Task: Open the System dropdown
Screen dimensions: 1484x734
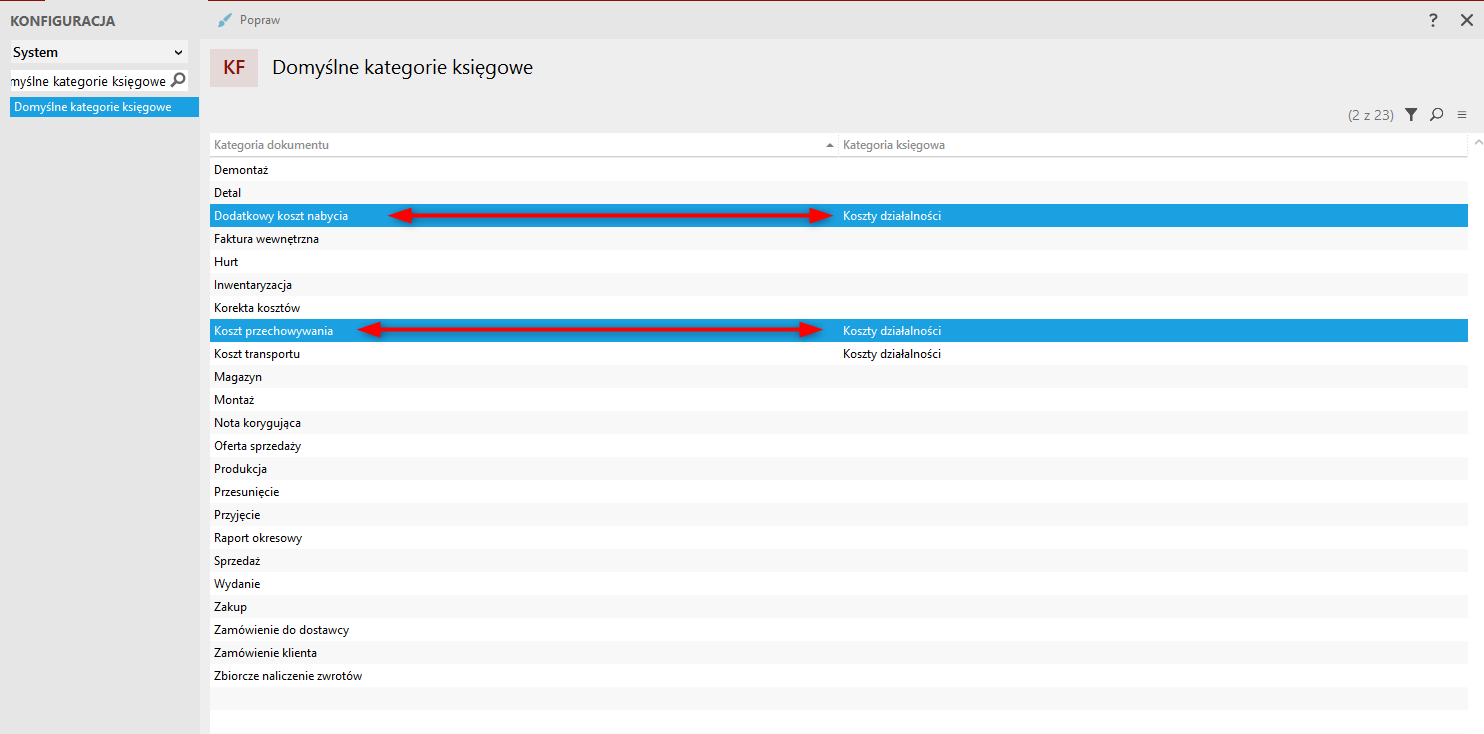Action: click(99, 52)
